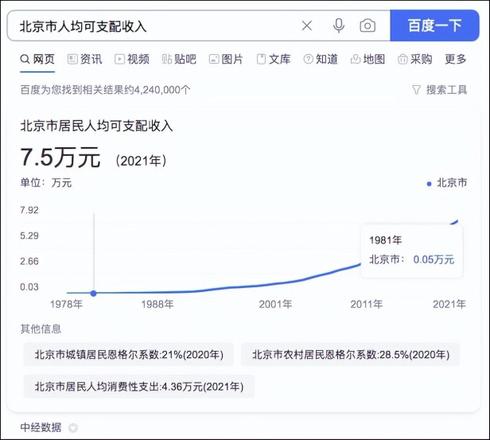Image resolution: width=490 pixels, height=440 pixels.
Task: Click the 0.03 y-axis label
Action: coord(29,287)
